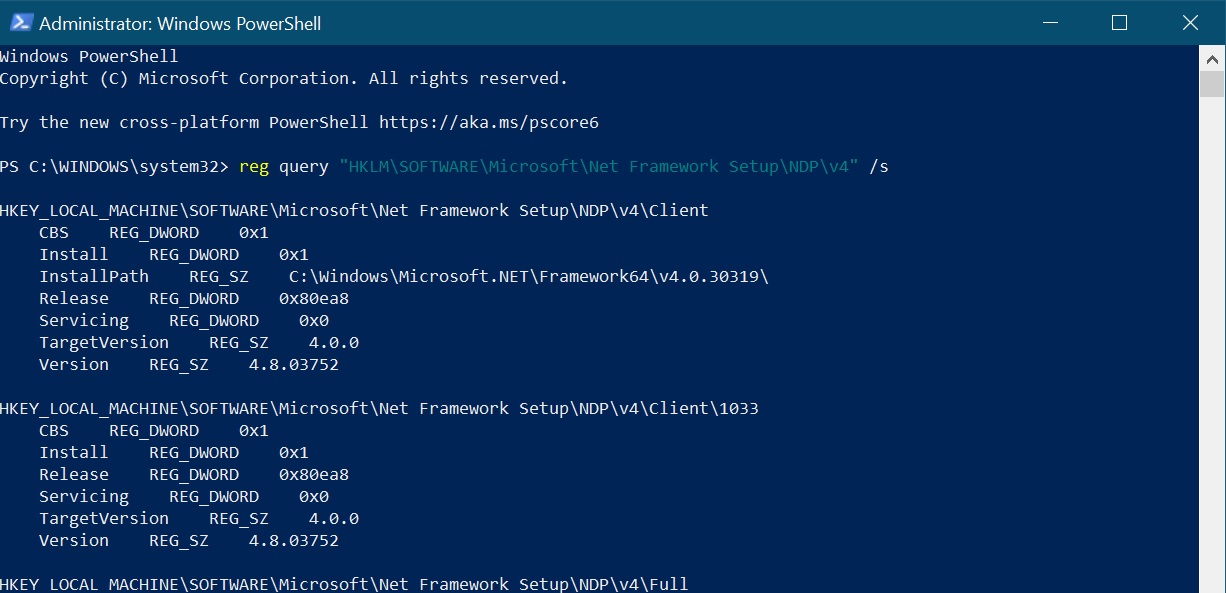Screen dimensions: 1226x593
Task: Click the first Release 0x80ea8 value
Action: (314, 298)
